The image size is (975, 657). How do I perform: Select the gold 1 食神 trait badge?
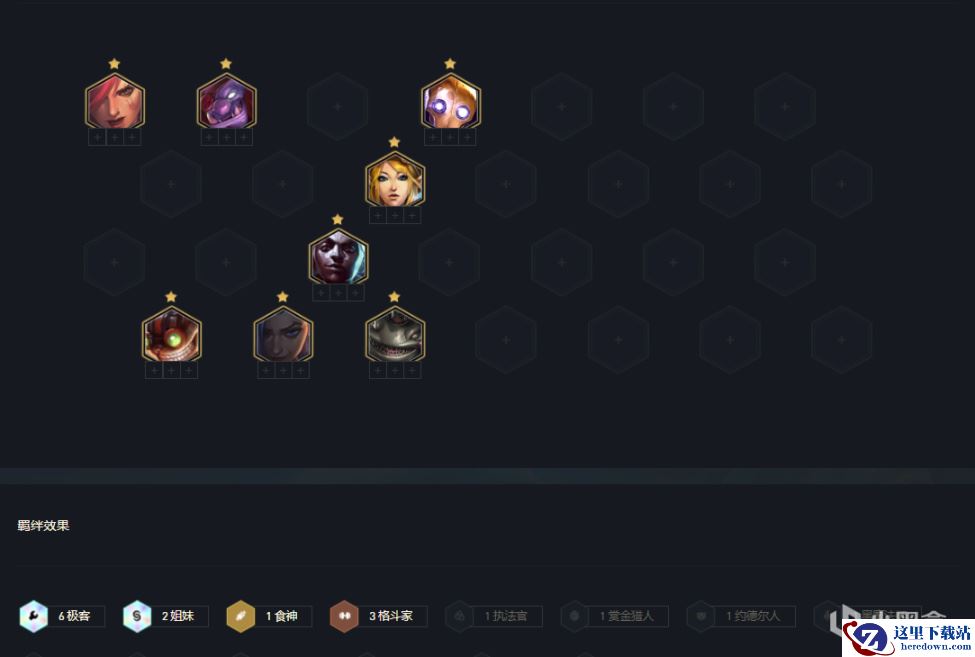click(x=269, y=616)
